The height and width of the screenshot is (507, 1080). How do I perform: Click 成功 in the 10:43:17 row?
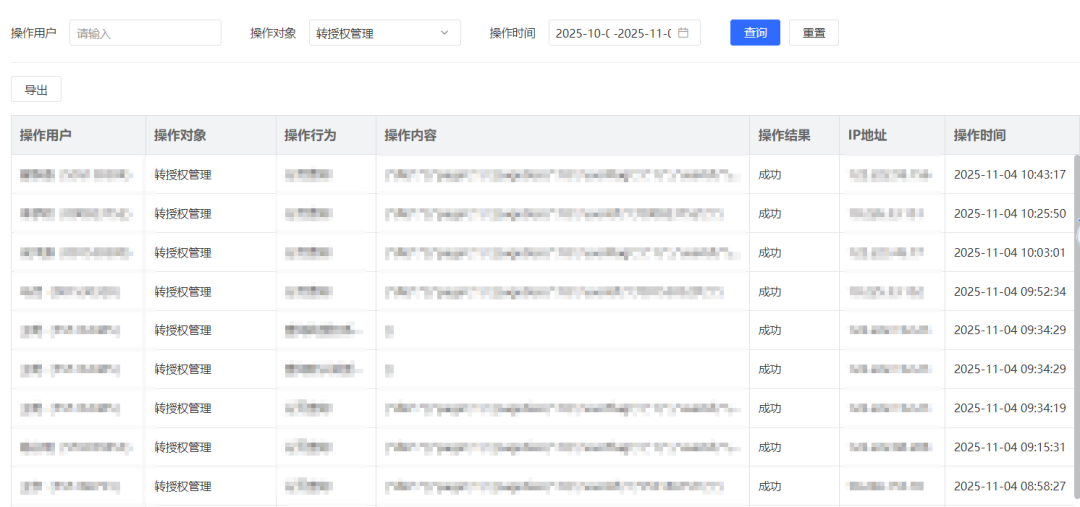(770, 175)
